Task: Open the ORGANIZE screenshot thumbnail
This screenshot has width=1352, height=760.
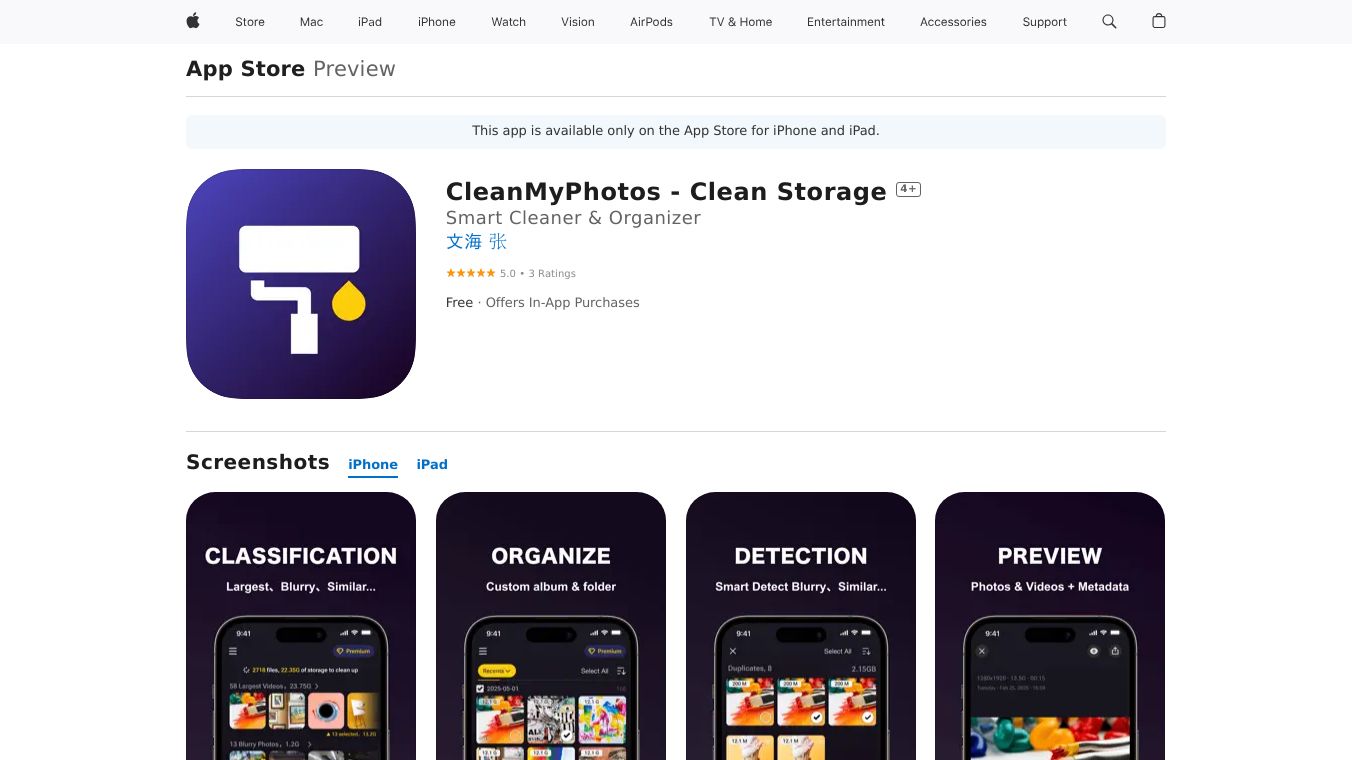Action: [551, 626]
